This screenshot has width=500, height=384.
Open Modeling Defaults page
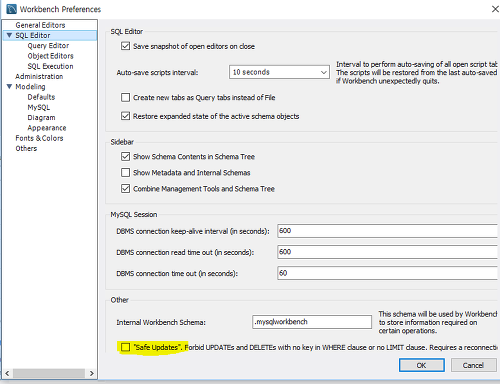41,97
